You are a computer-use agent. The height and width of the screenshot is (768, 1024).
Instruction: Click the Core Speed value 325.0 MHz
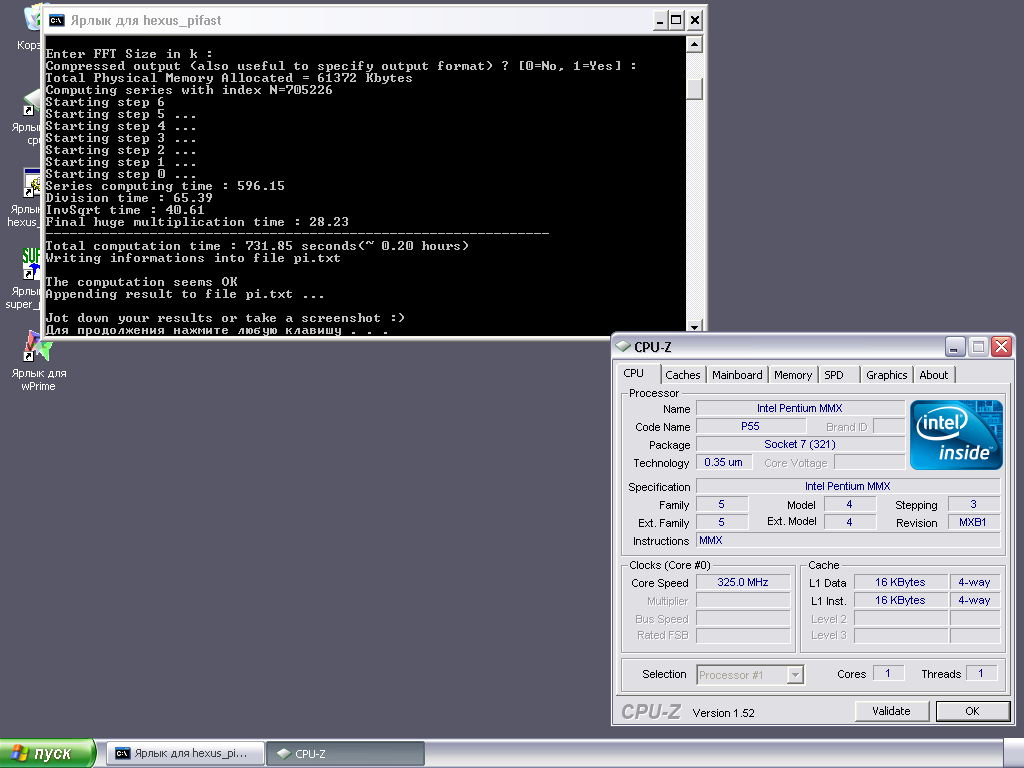[743, 582]
